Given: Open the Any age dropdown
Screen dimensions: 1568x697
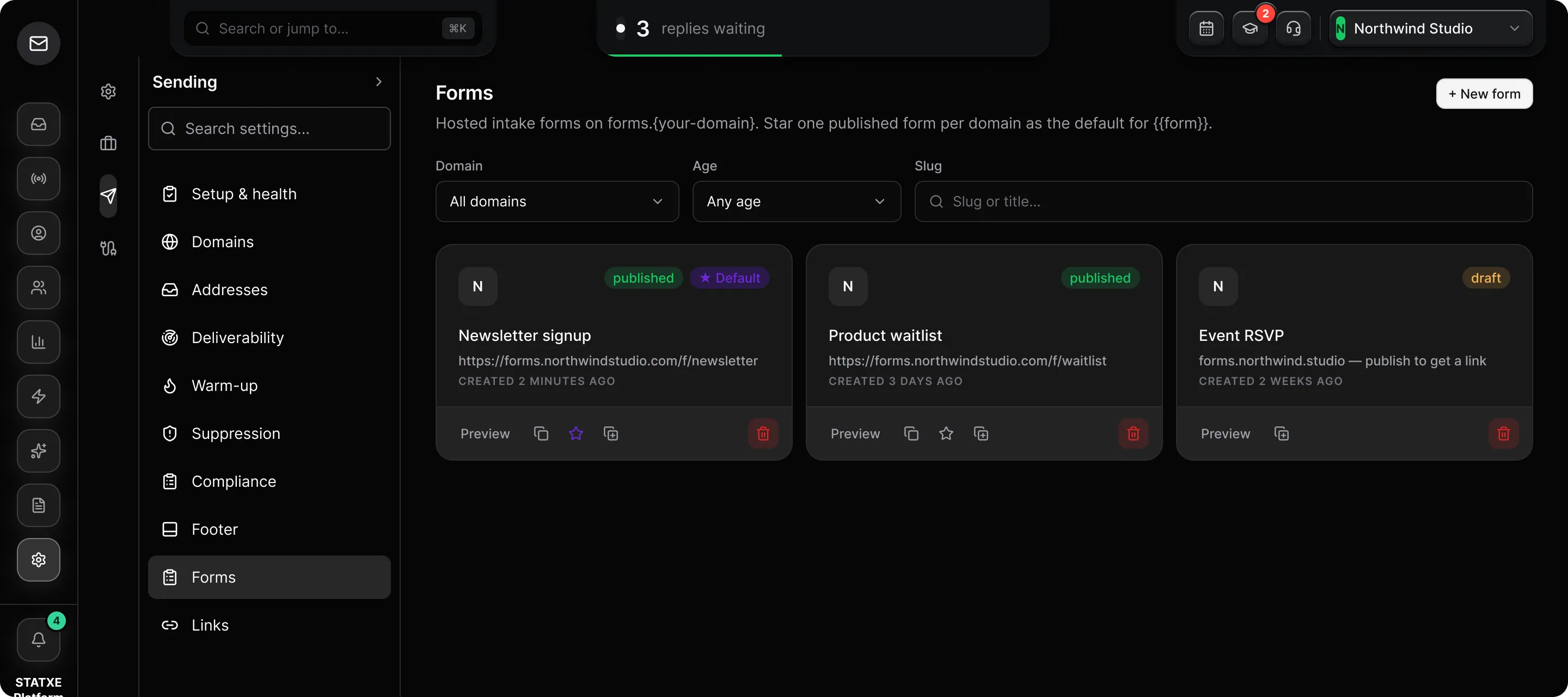Looking at the screenshot, I should tap(796, 201).
